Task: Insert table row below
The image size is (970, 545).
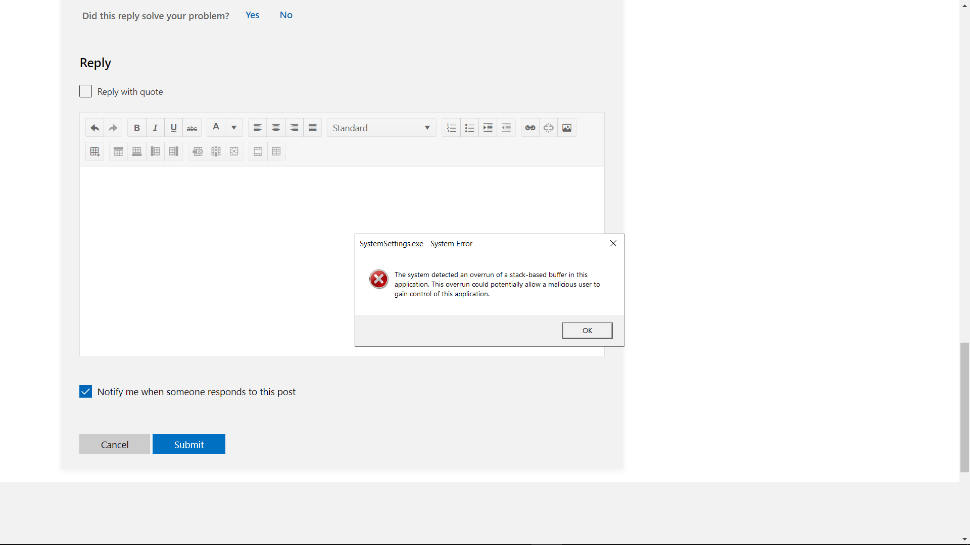Action: click(137, 152)
